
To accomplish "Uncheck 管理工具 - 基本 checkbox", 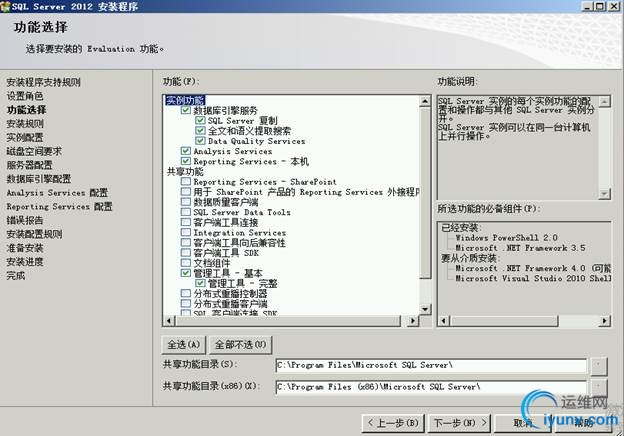I will click(185, 273).
